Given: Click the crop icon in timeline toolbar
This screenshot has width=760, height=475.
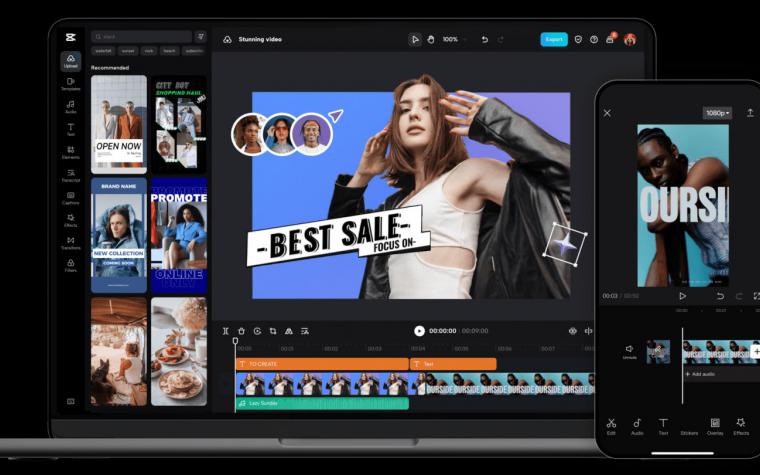Looking at the screenshot, I should tap(273, 331).
